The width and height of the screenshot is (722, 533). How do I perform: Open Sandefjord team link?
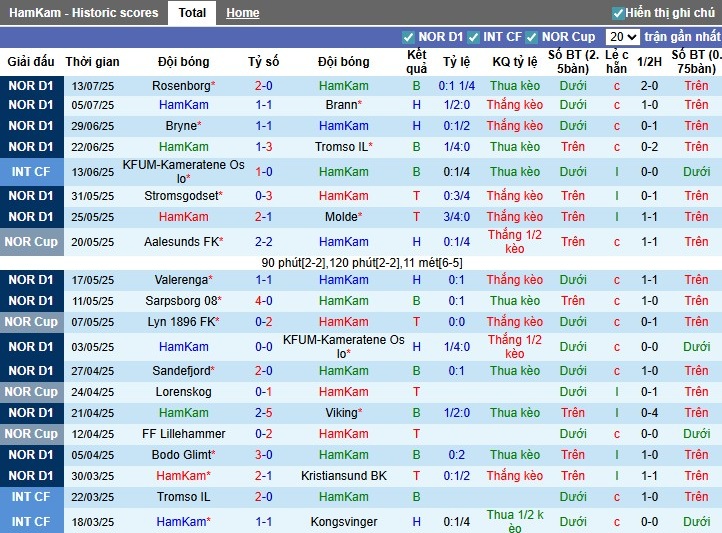point(181,371)
